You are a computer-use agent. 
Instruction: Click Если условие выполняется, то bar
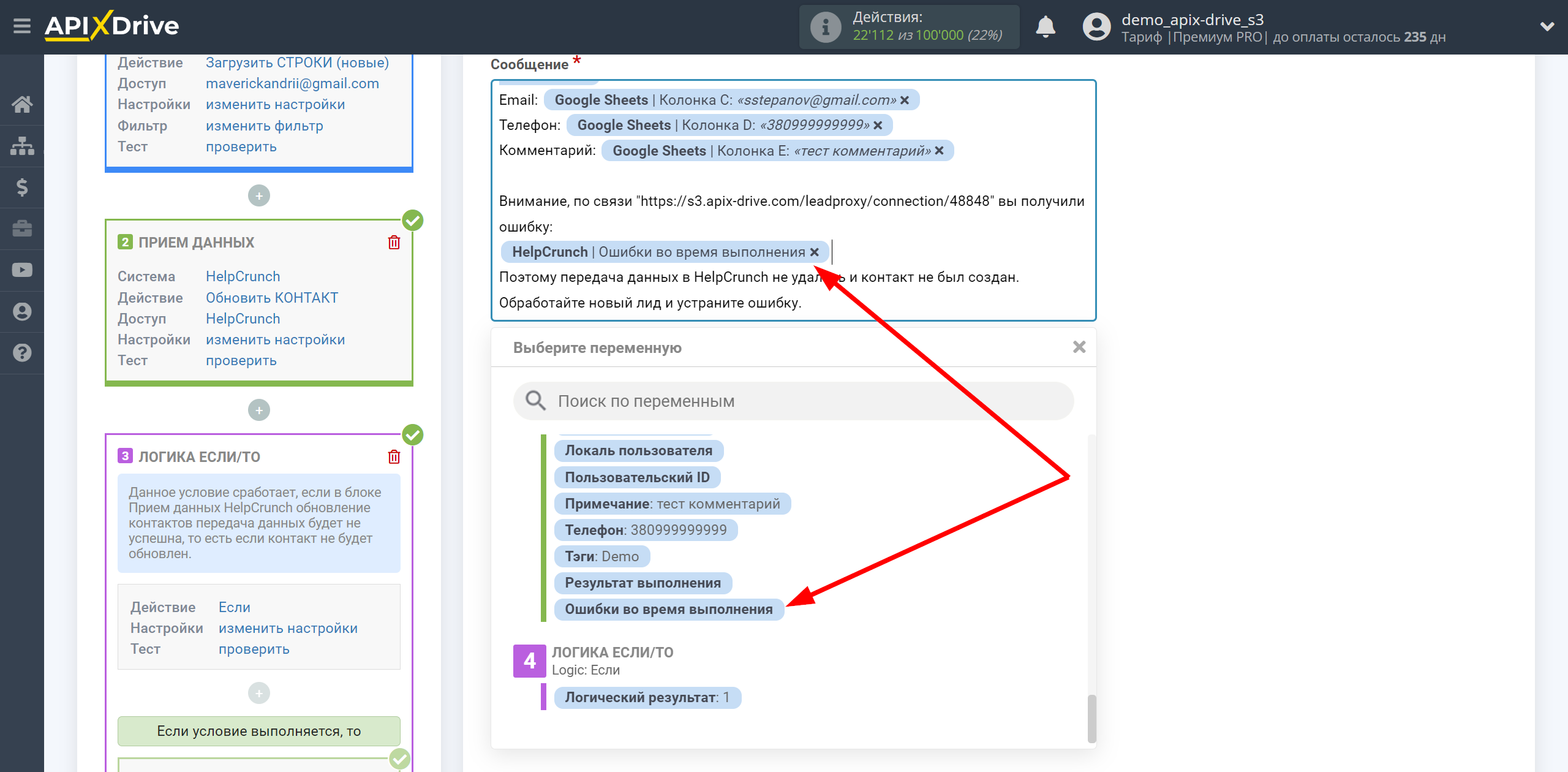click(259, 731)
